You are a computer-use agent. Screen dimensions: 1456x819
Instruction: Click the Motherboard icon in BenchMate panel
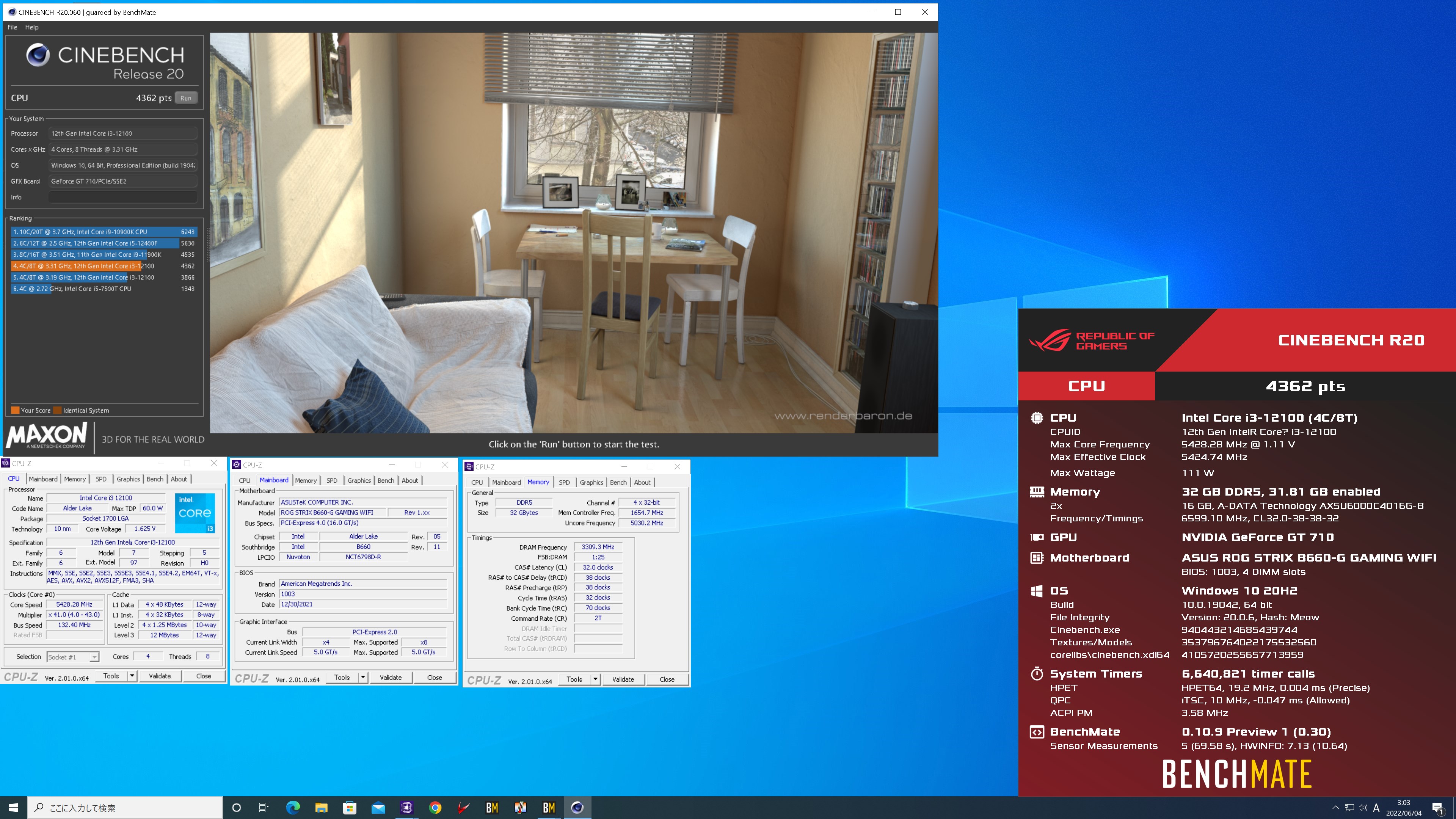click(1037, 558)
